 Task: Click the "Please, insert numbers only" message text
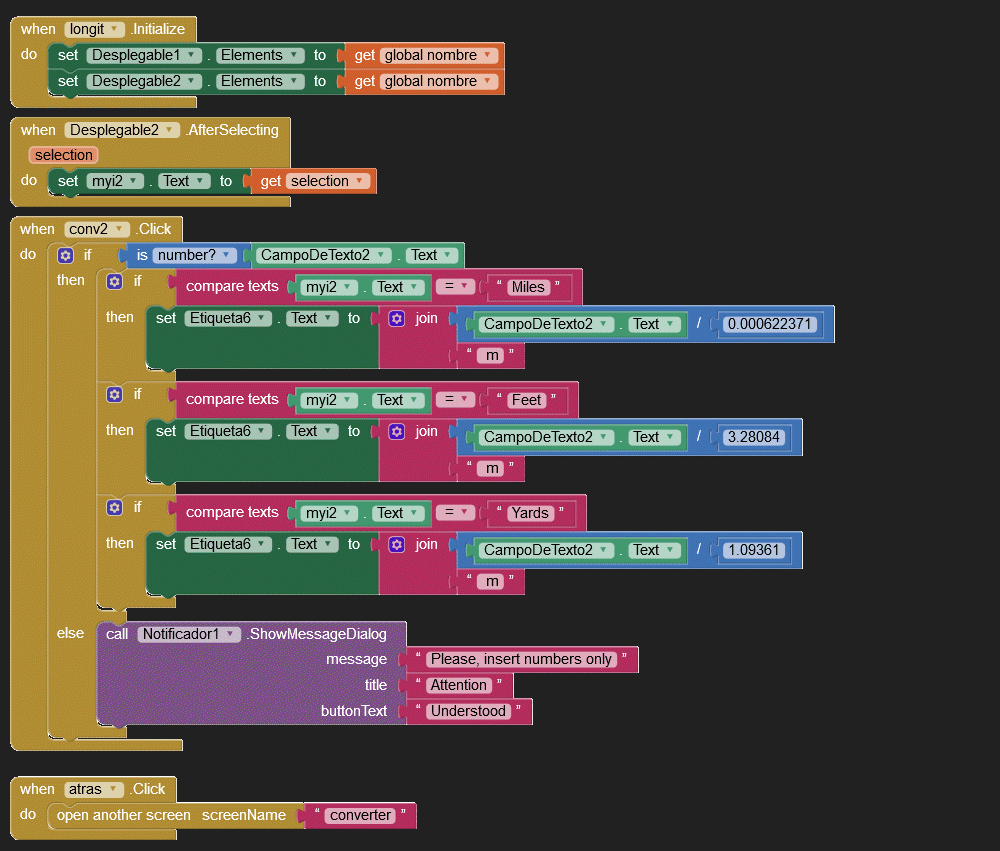click(x=519, y=660)
